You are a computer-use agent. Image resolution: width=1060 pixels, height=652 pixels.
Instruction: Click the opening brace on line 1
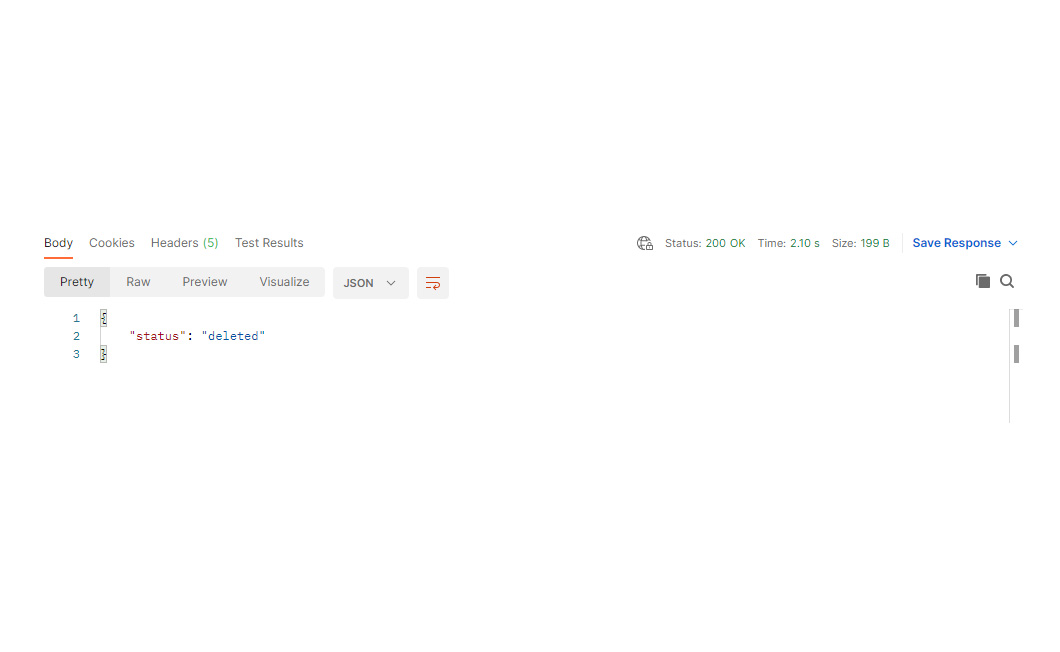103,318
